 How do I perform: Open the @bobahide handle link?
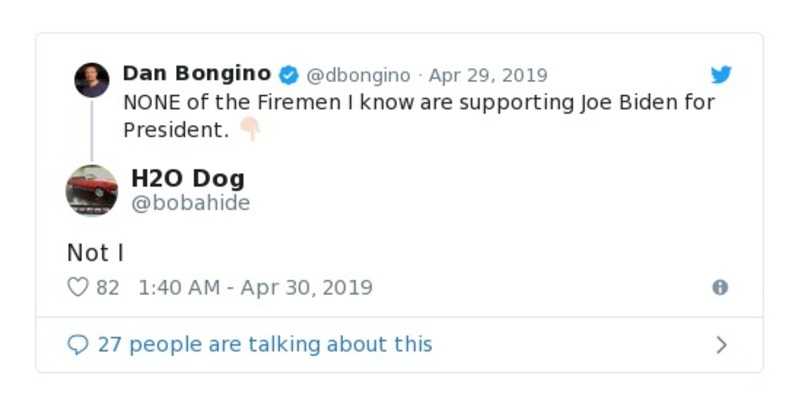click(190, 203)
